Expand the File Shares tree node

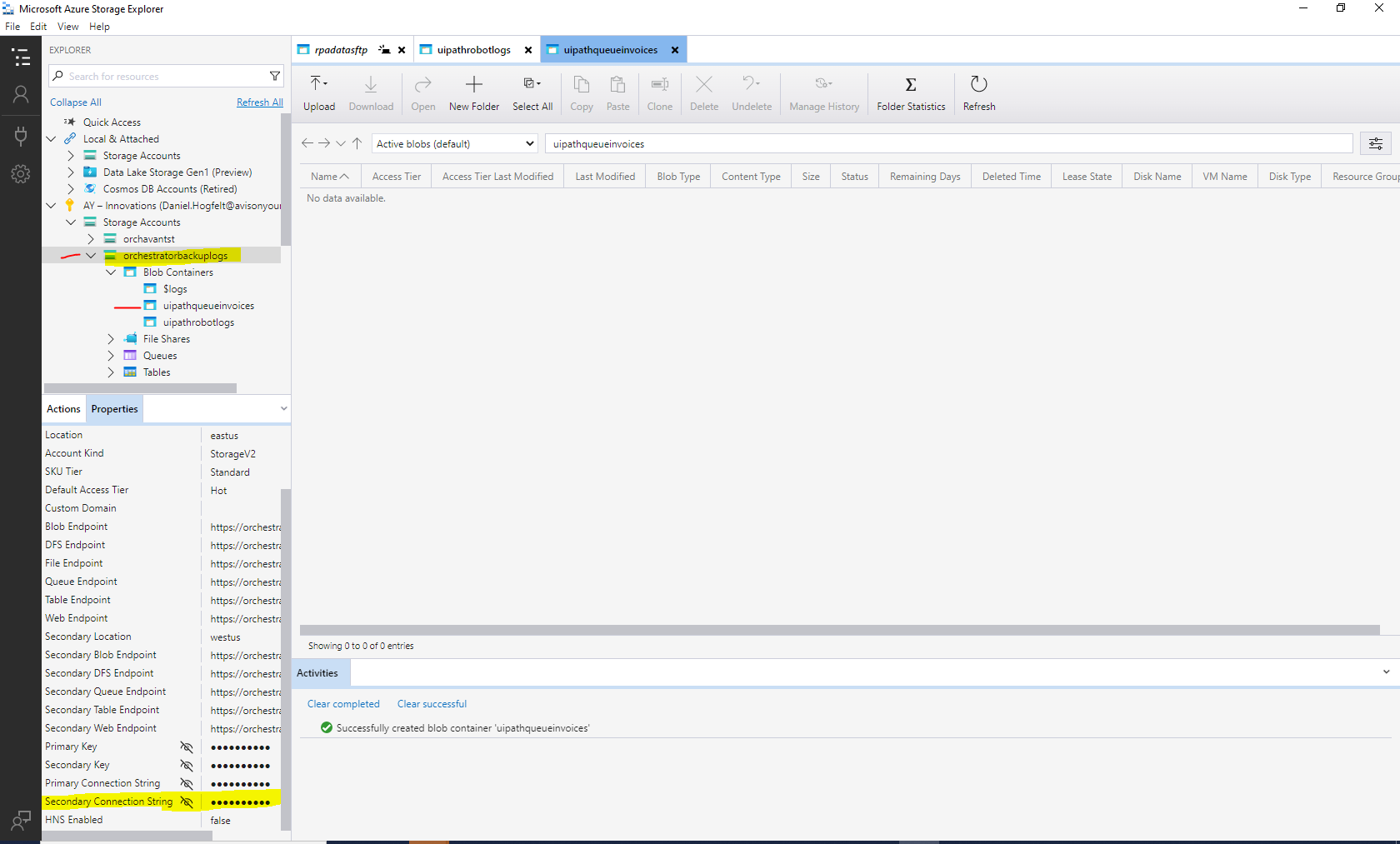[111, 339]
